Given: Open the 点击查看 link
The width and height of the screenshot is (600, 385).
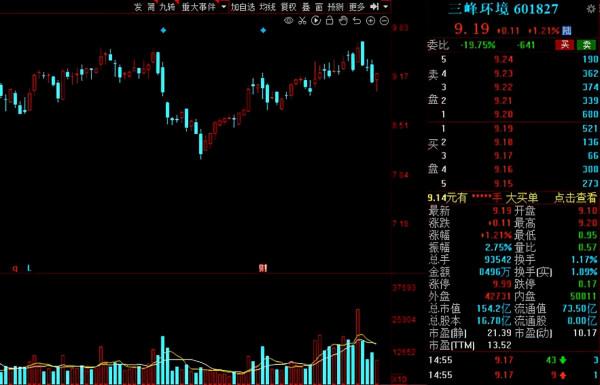Looking at the screenshot, I should [576, 198].
